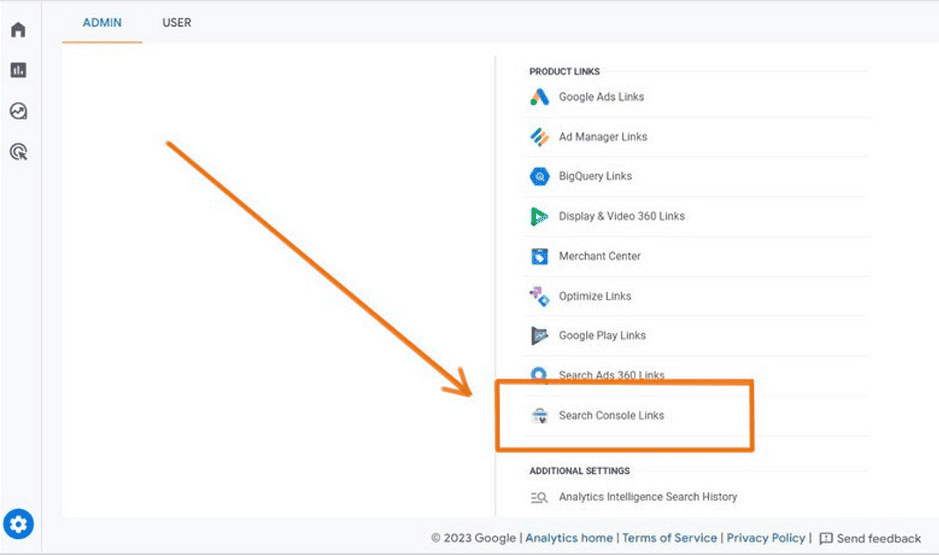Follow the Analytics home footer link

pyautogui.click(x=569, y=538)
